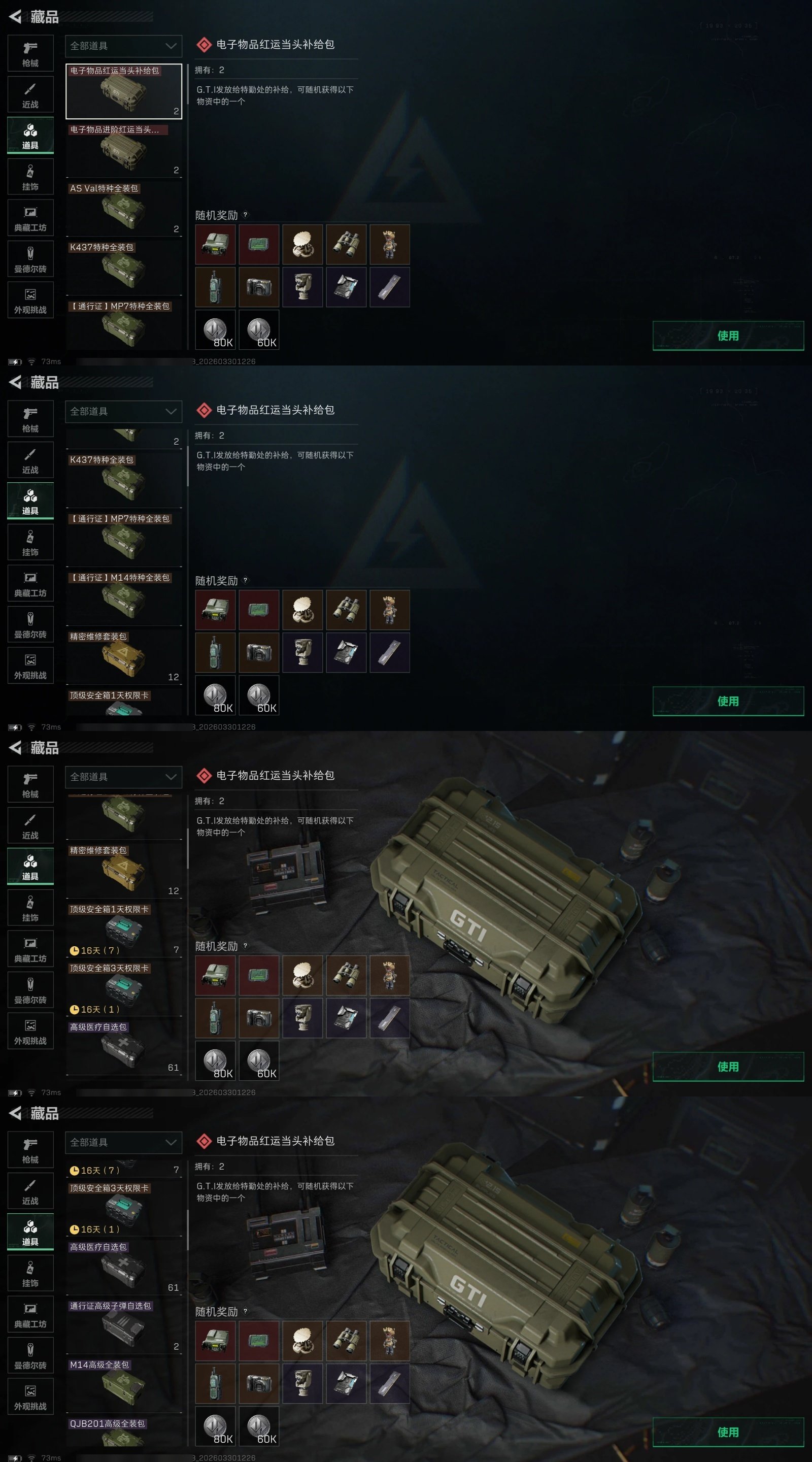Screen dimensions: 812x1462
Task: Expand 全部道具 dropdown above K437 list top
Action: coord(124,412)
